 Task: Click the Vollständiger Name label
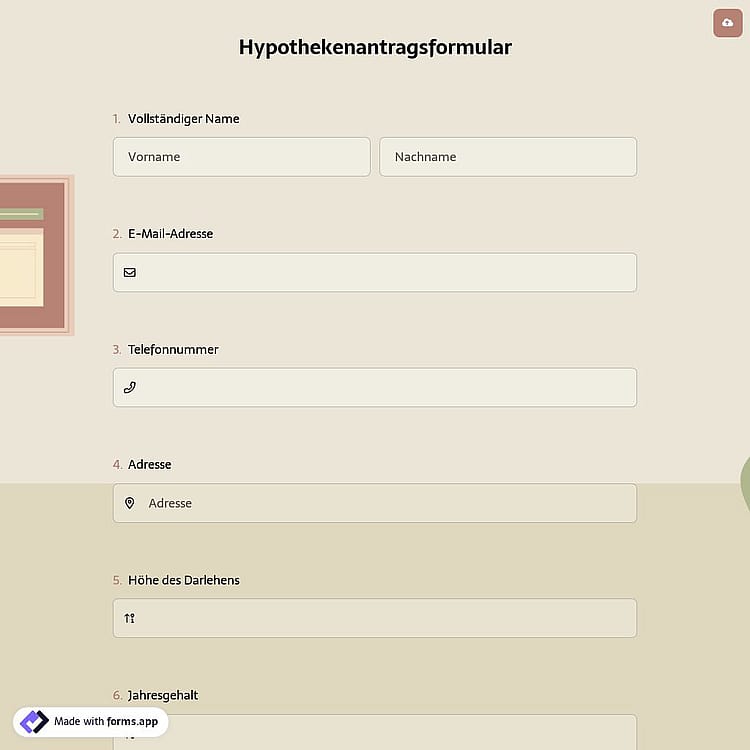tap(184, 119)
